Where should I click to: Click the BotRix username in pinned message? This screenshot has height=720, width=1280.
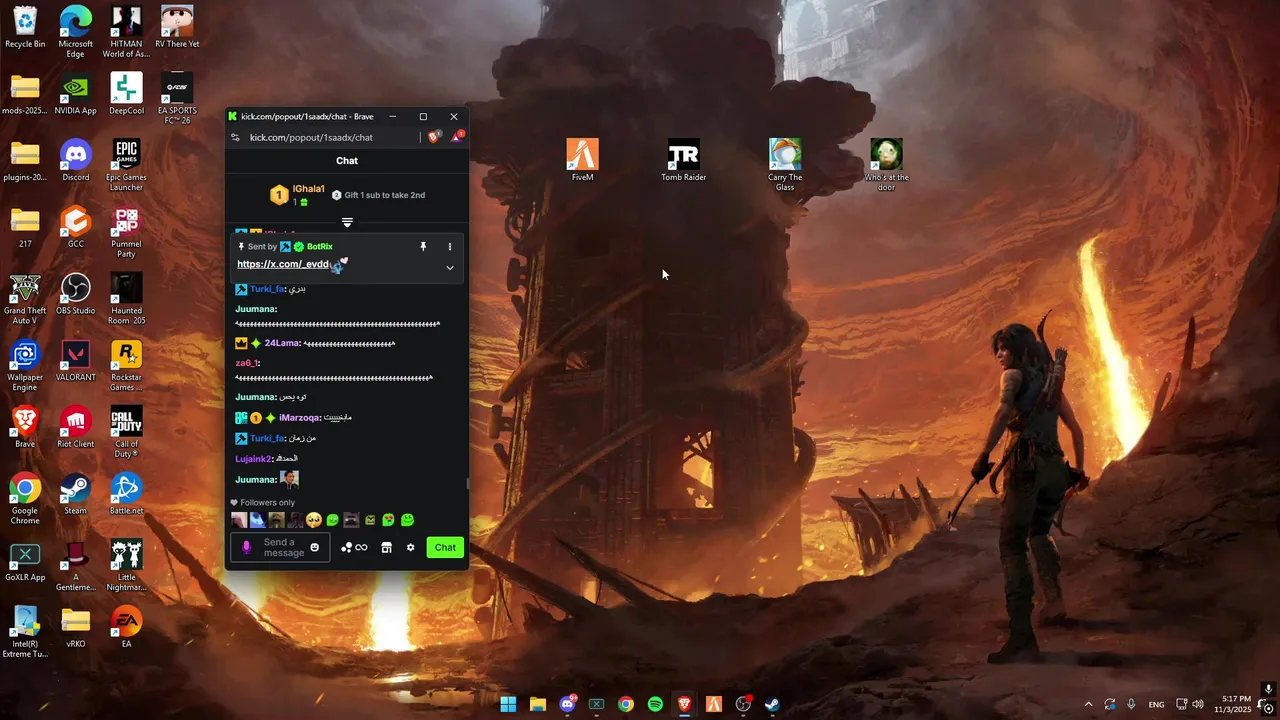tap(320, 246)
